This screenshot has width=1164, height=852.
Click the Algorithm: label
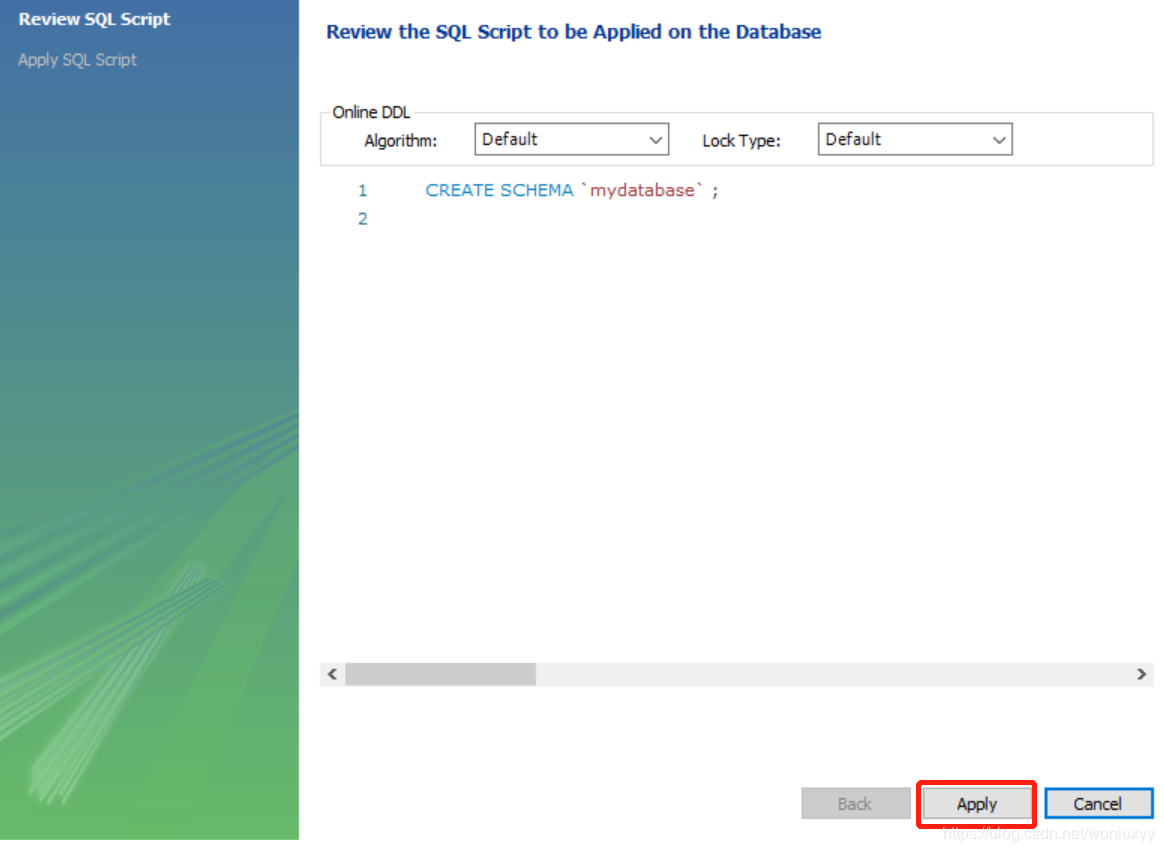point(400,141)
